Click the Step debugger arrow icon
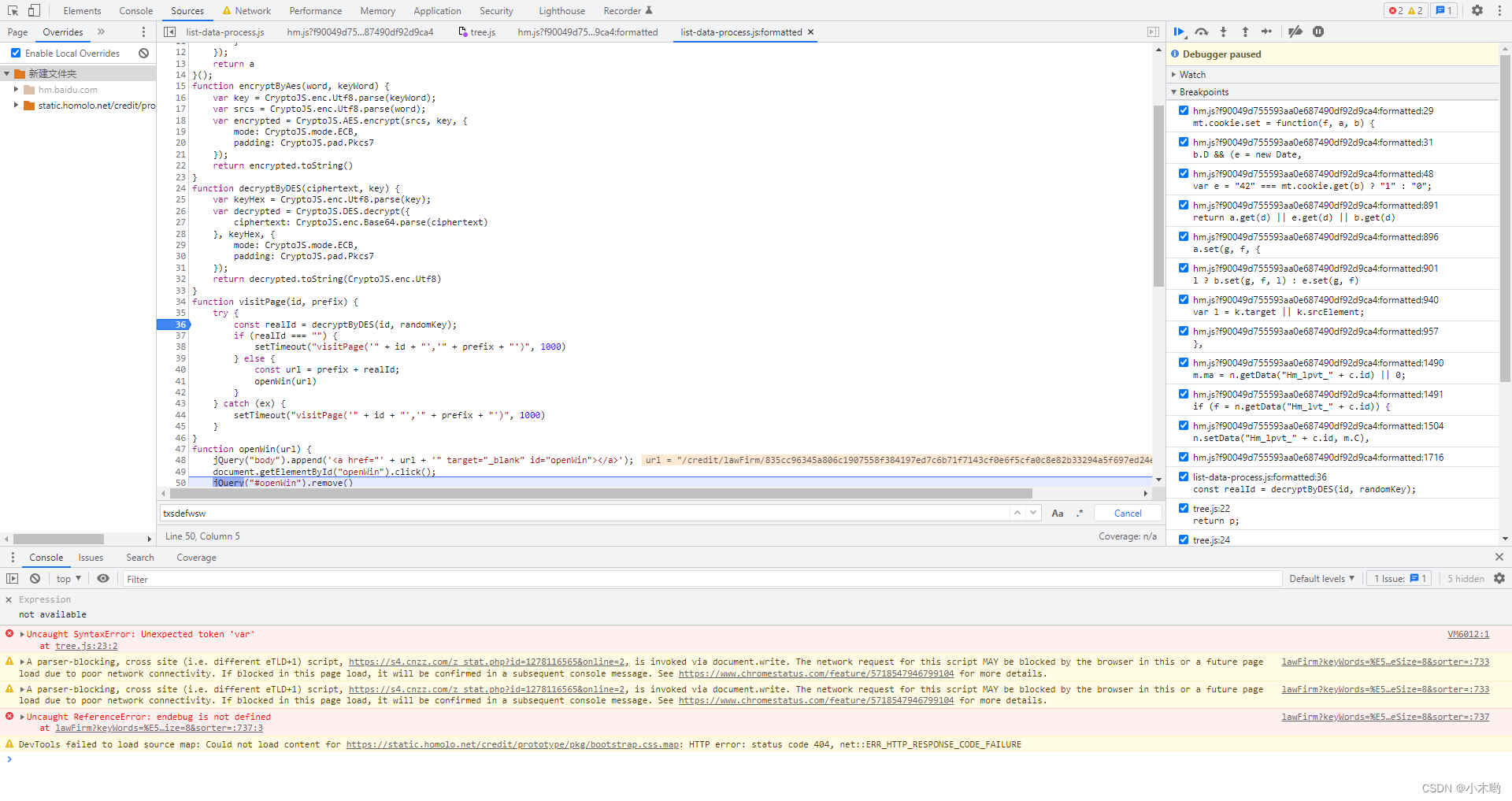1512x801 pixels. point(1266,32)
